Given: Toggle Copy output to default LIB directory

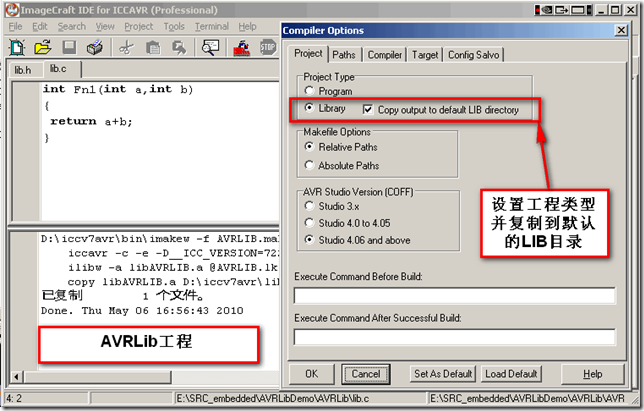Looking at the screenshot, I should (x=368, y=110).
